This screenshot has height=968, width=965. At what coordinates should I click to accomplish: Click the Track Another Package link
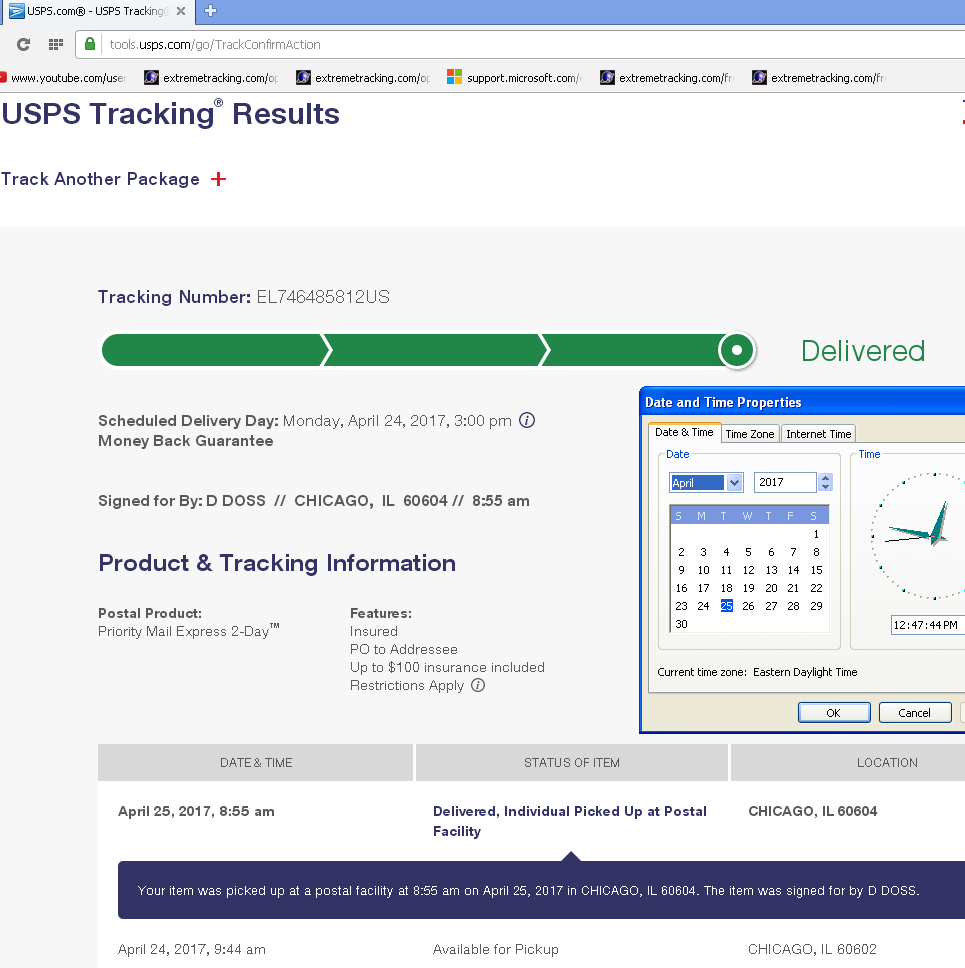pos(101,179)
